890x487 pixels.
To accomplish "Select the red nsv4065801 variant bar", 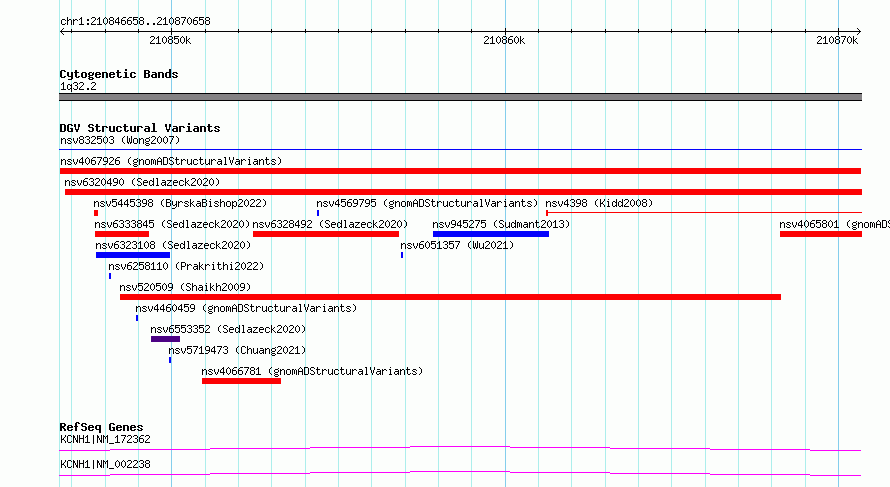I will 821,234.
